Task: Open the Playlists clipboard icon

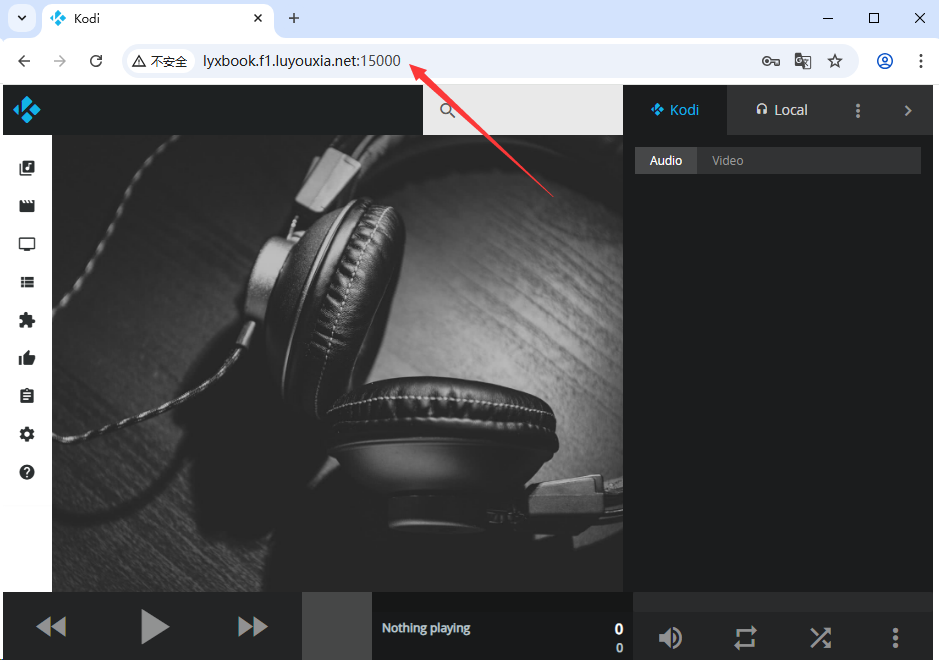Action: point(27,396)
